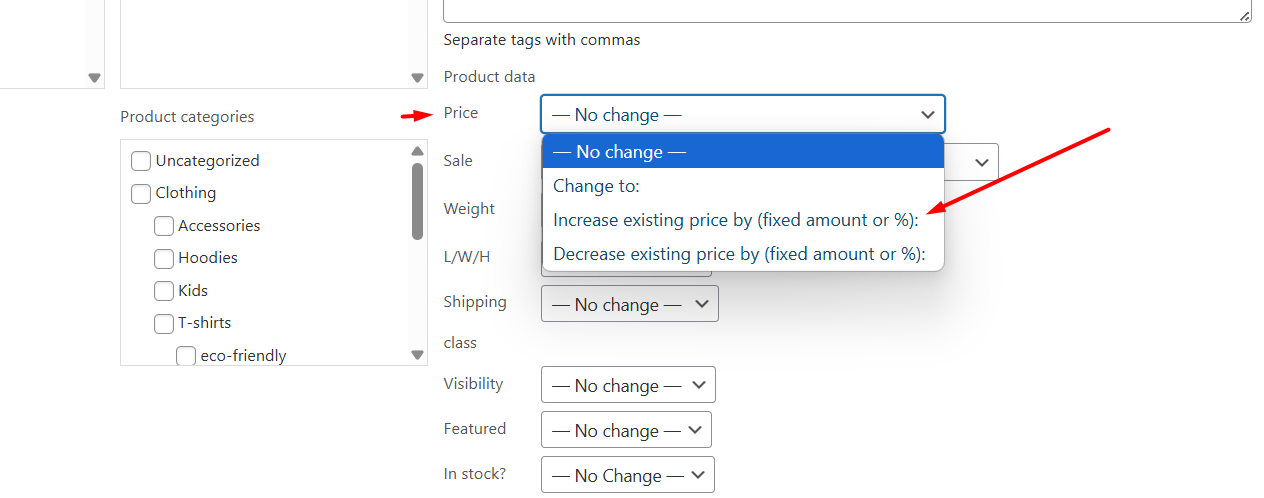Tick the Hoodies category checkbox

(164, 258)
